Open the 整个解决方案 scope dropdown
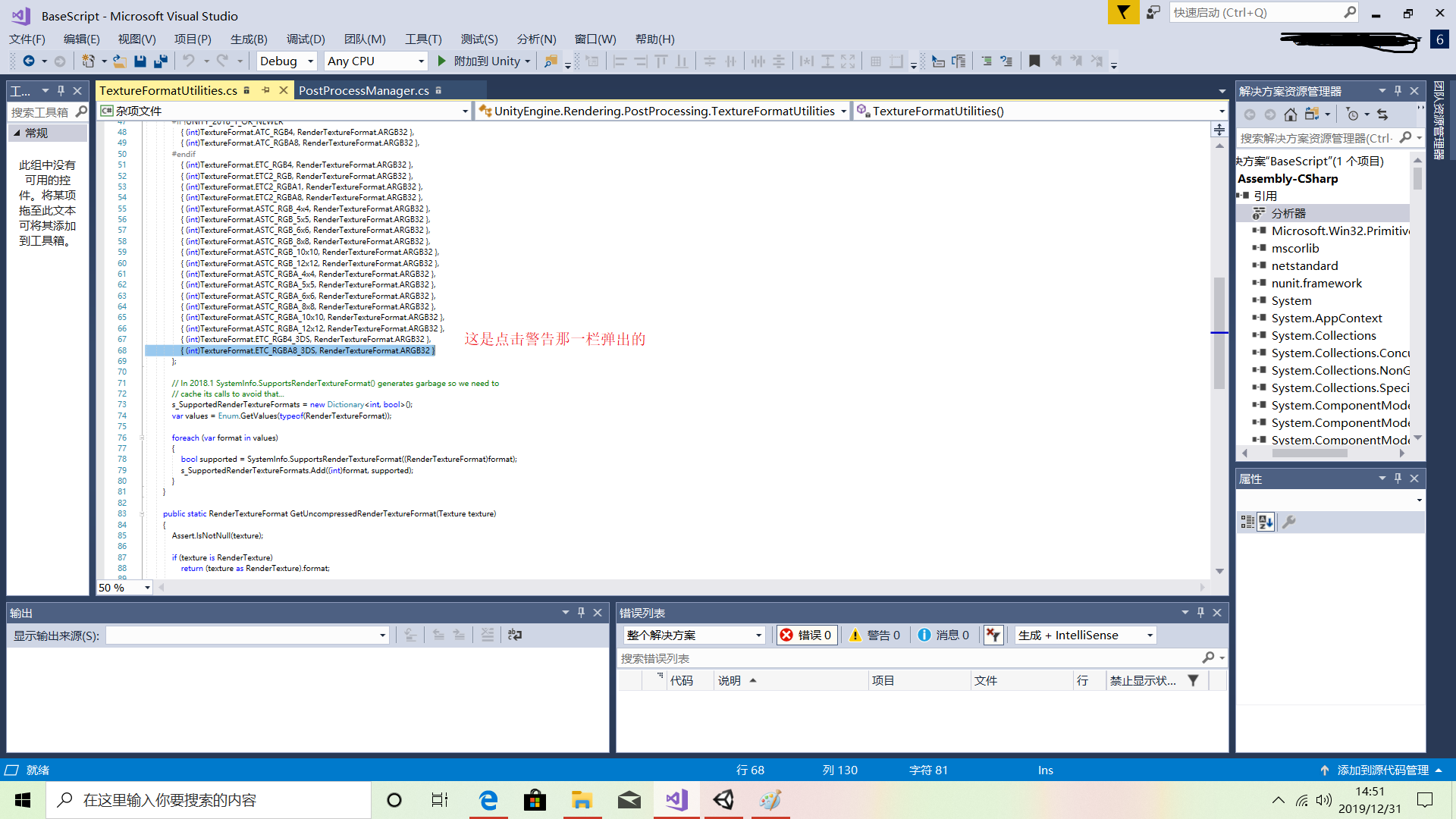This screenshot has width=1456, height=819. [694, 635]
